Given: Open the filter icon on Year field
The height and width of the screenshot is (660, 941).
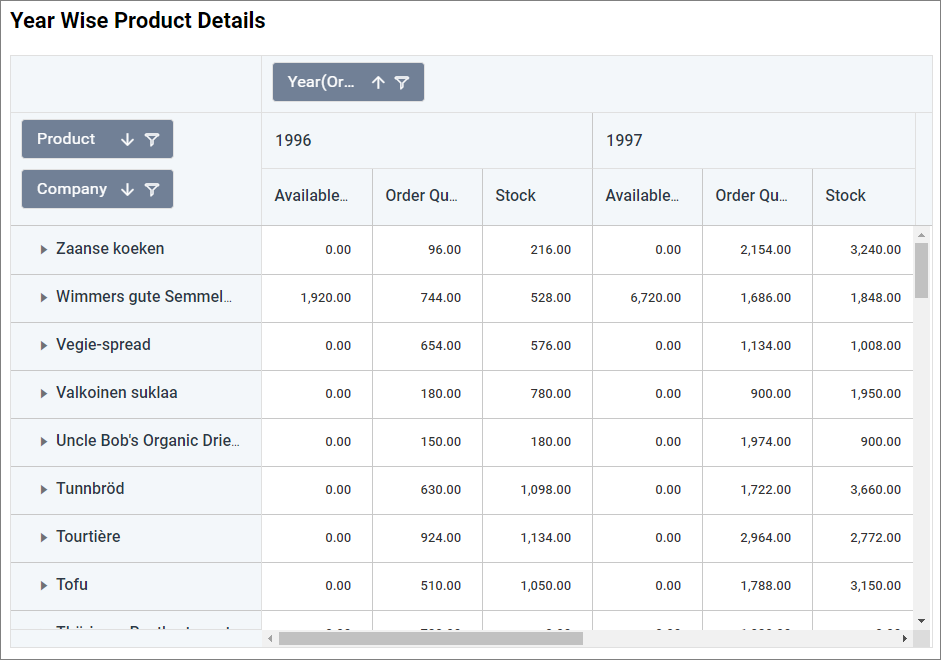Looking at the screenshot, I should [401, 83].
